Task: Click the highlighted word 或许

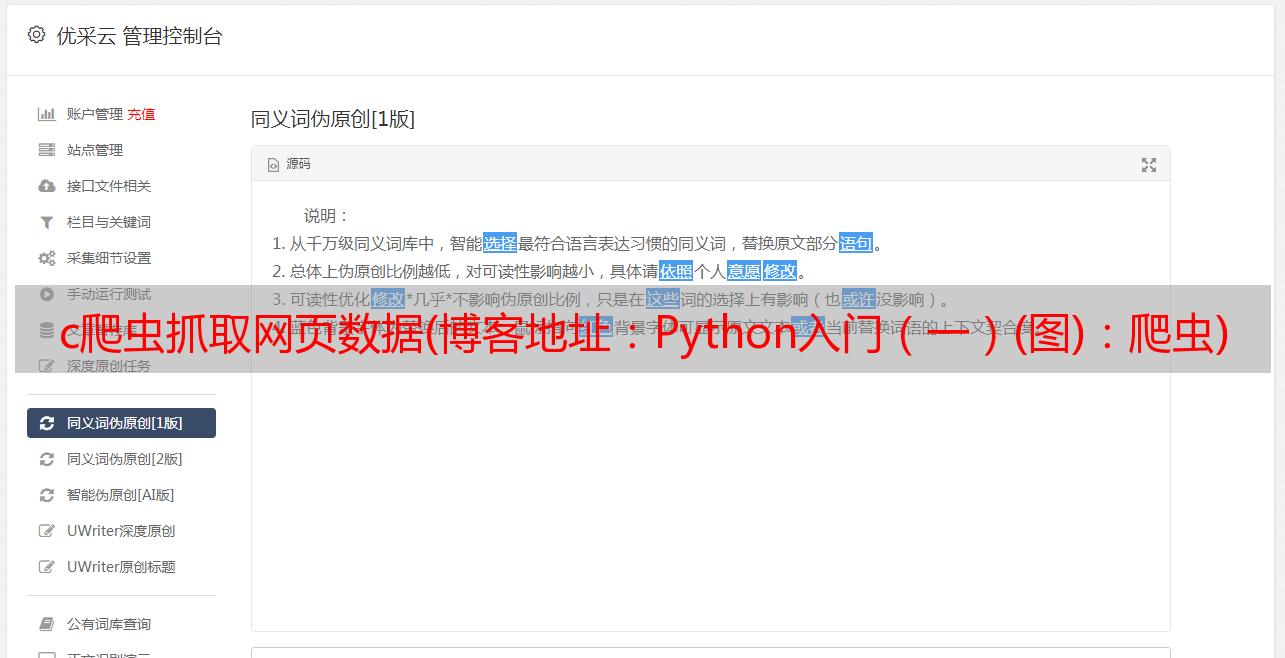Action: pos(858,299)
